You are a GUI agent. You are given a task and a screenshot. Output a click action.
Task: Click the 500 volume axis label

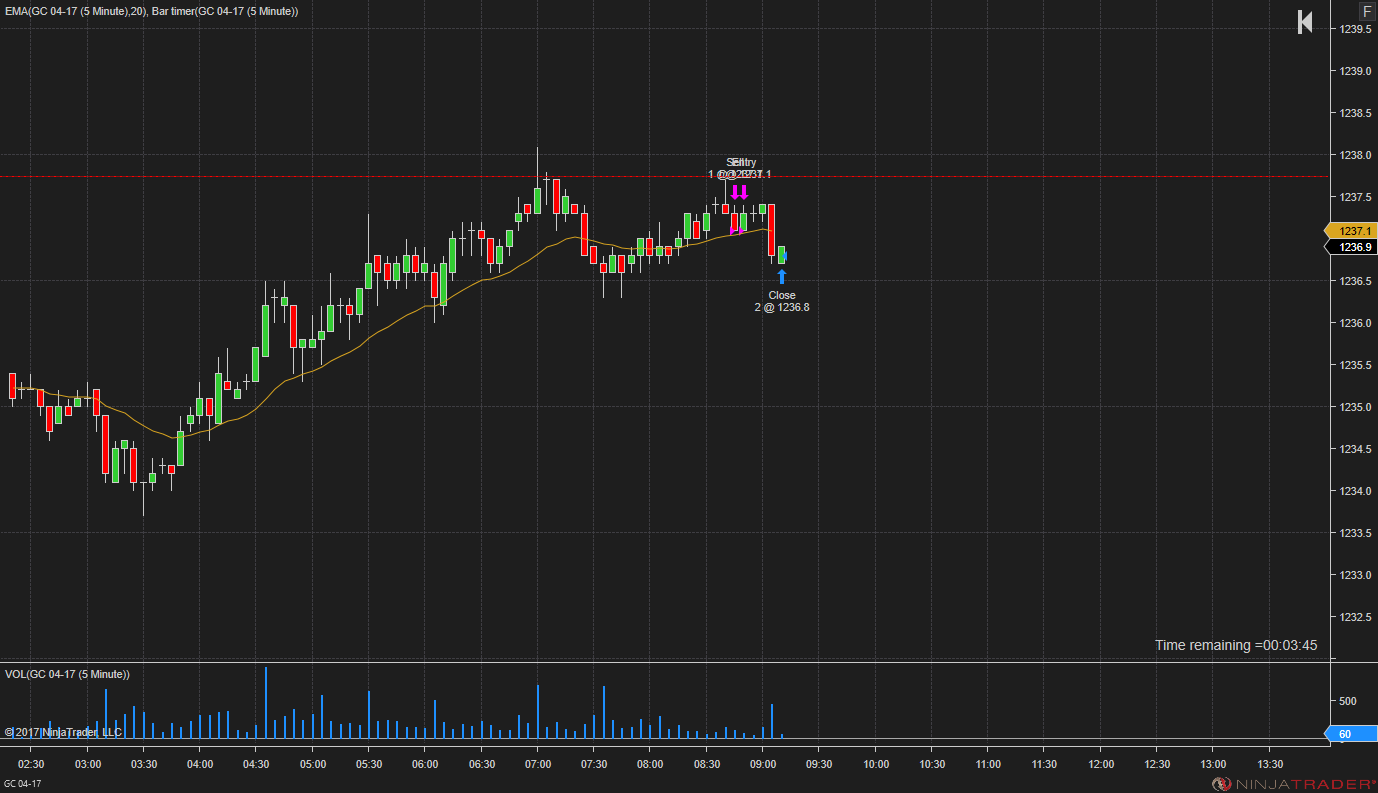(x=1348, y=701)
